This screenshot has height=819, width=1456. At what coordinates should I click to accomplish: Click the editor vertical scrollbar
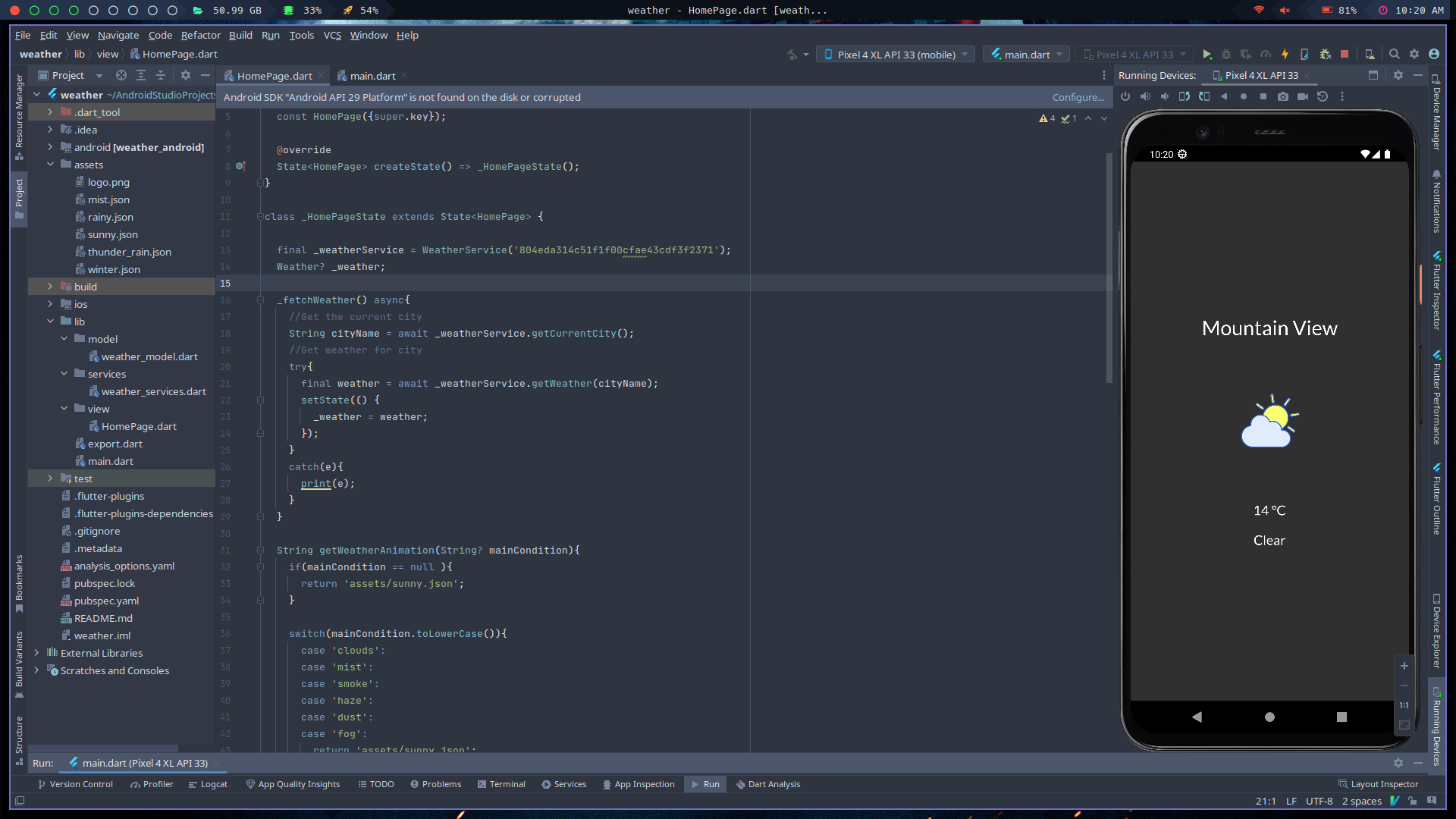tap(1109, 265)
